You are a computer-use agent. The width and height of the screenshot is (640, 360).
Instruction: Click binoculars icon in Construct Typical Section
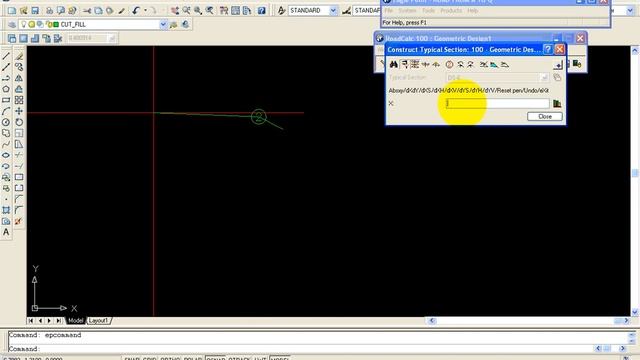pos(393,64)
